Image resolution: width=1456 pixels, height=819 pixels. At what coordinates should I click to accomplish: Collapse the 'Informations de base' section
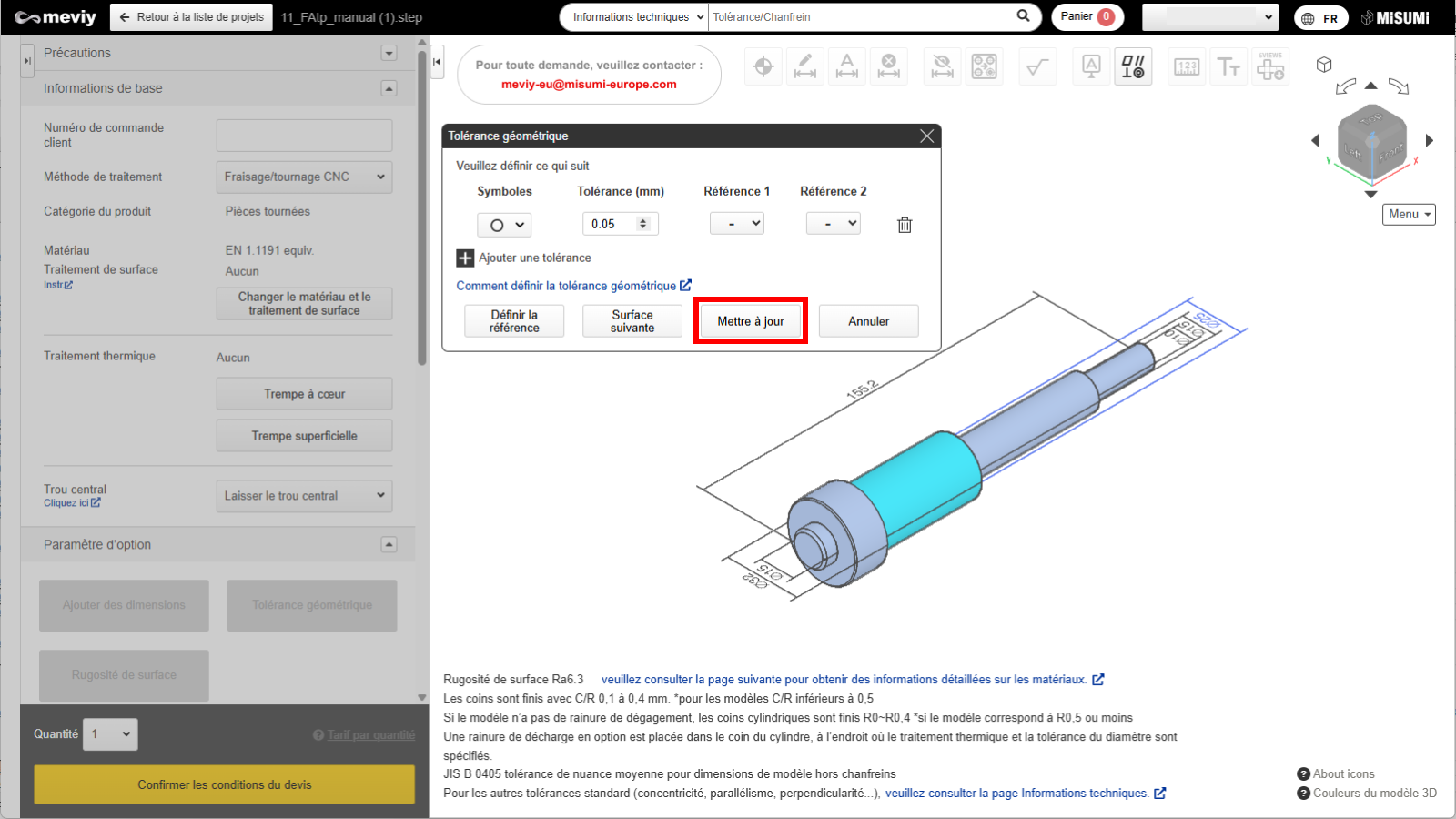point(389,88)
